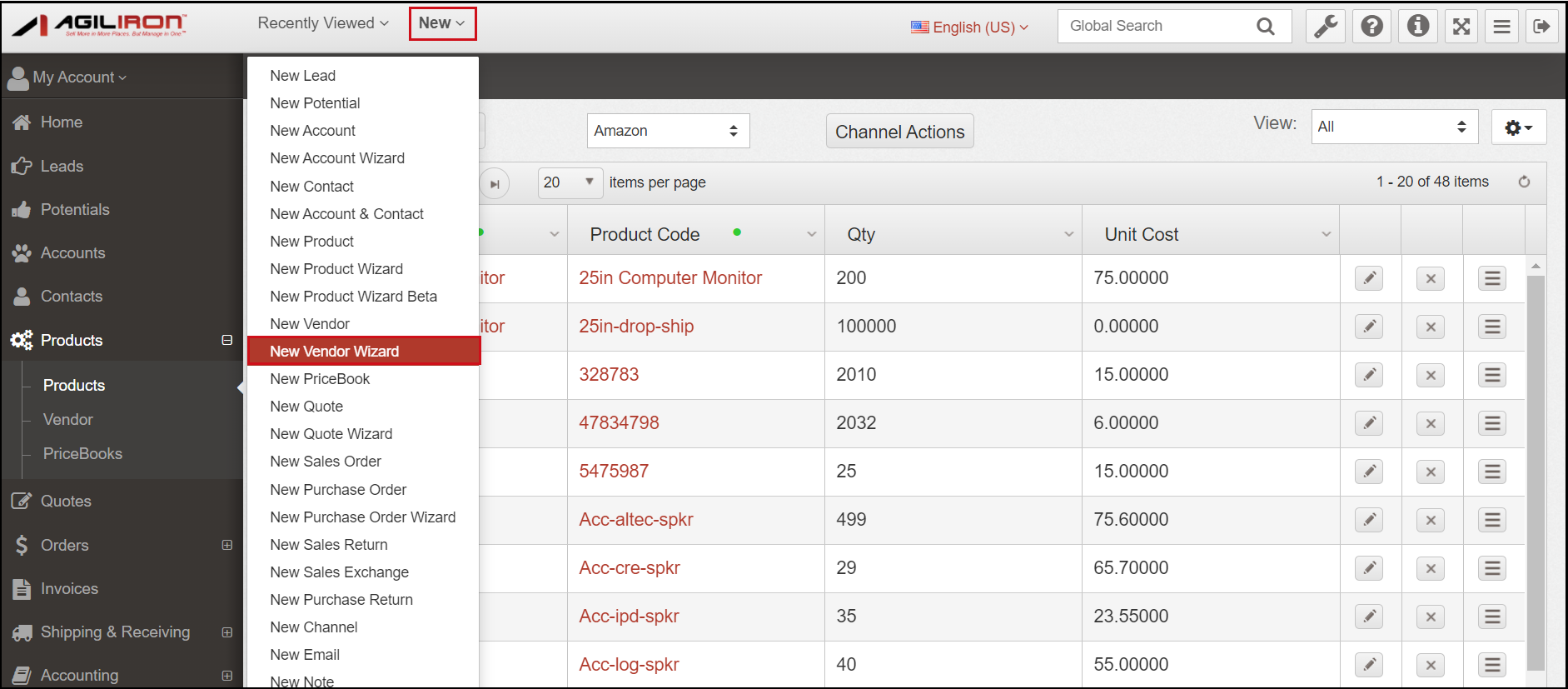This screenshot has width=1568, height=689.
Task: Toggle fullscreen expand icon
Action: coord(1461,26)
